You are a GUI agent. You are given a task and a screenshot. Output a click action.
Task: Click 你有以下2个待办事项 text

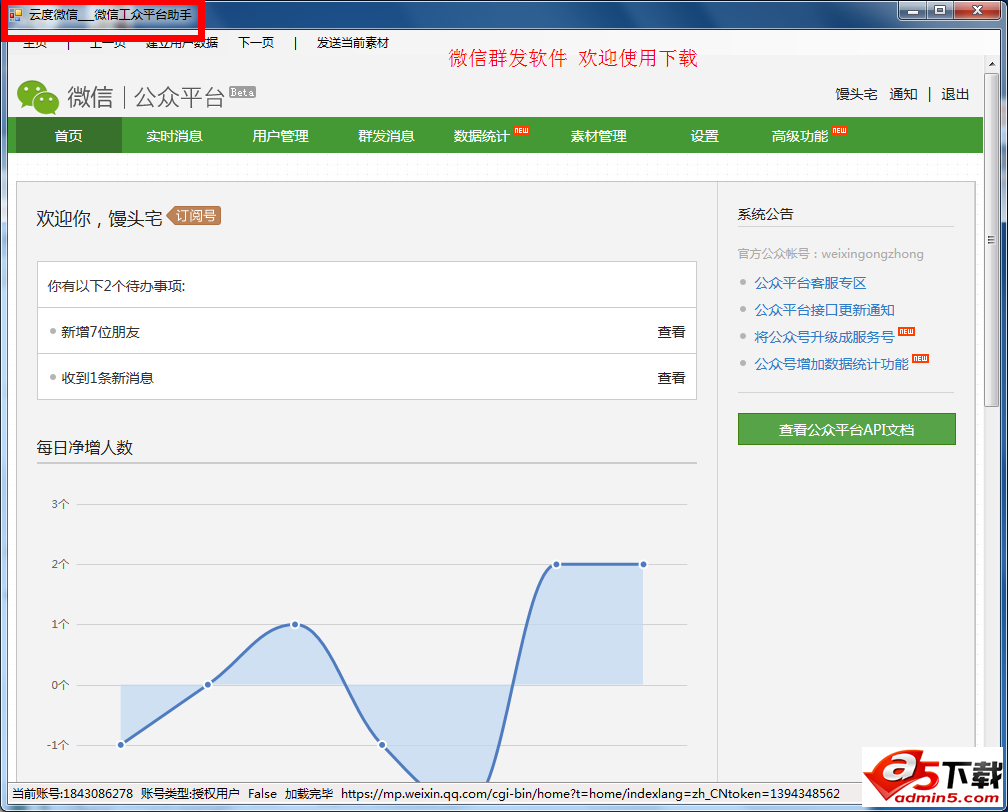click(x=116, y=286)
